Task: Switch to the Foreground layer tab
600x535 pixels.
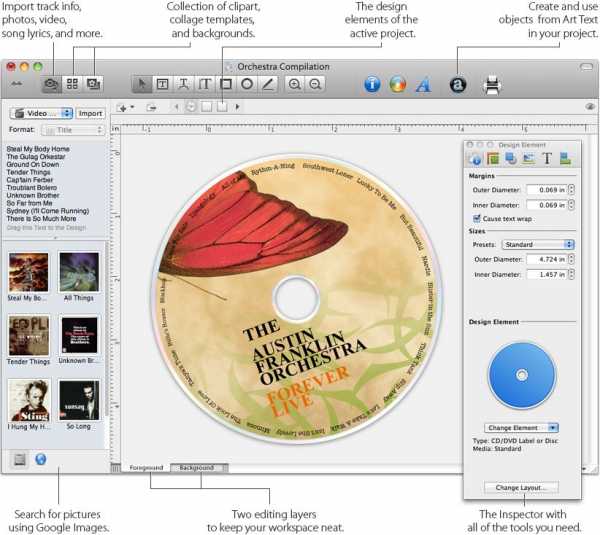Action: tap(146, 468)
